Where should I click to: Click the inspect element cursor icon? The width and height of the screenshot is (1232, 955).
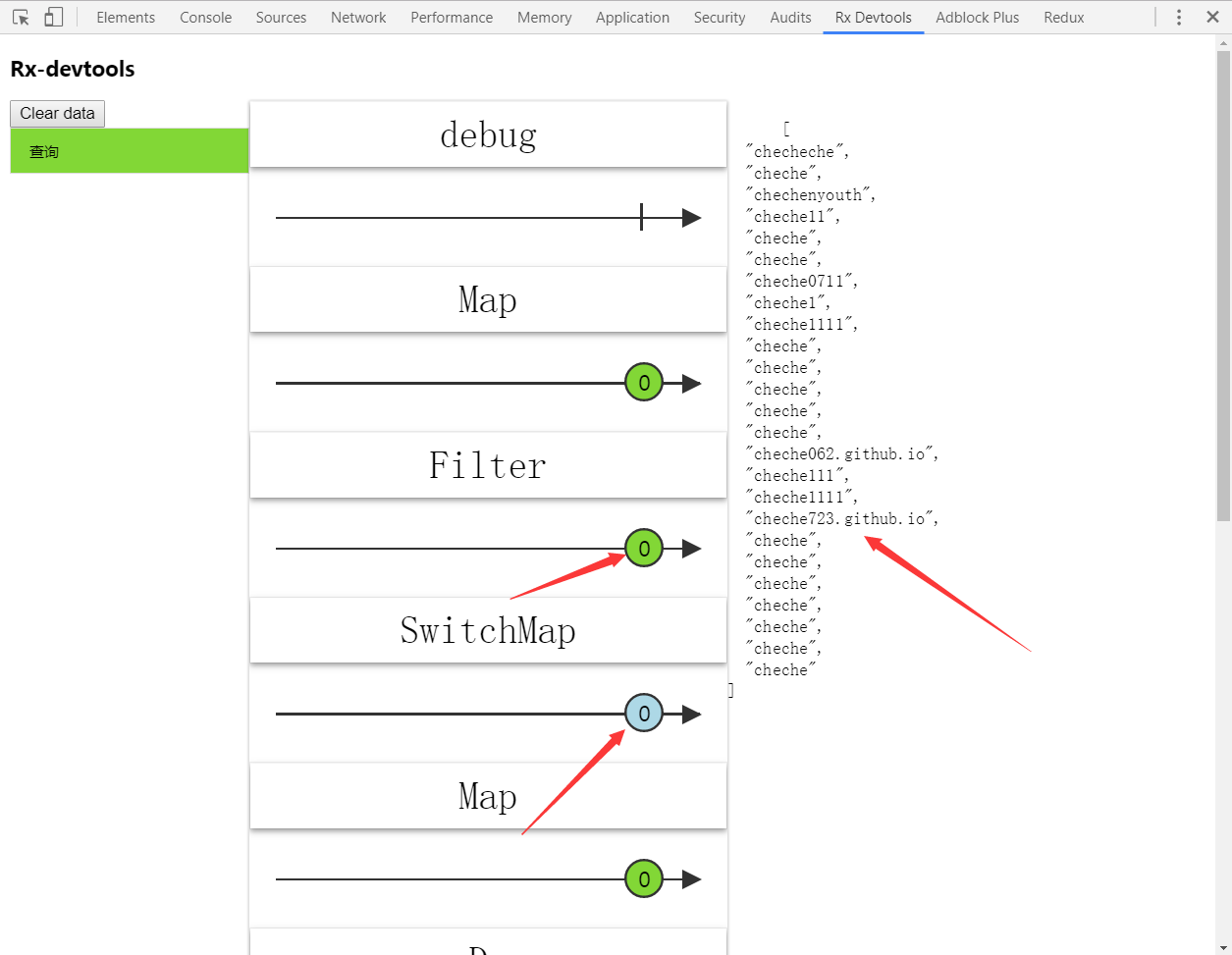pyautogui.click(x=21, y=18)
